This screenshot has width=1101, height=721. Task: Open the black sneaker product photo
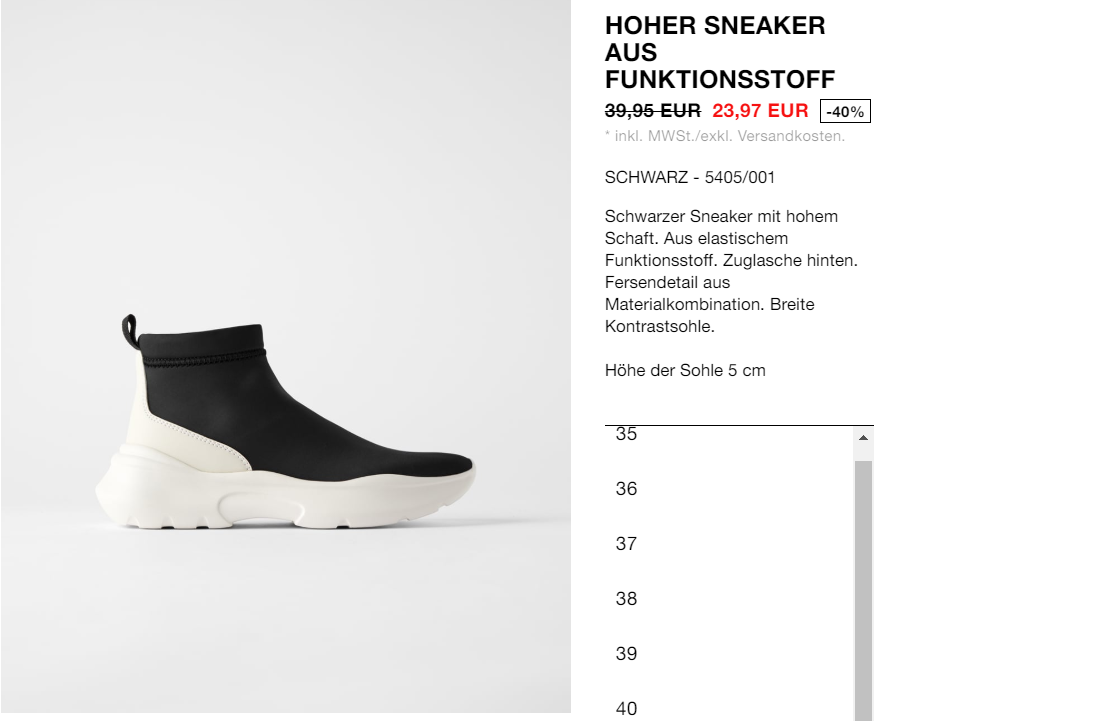click(286, 357)
